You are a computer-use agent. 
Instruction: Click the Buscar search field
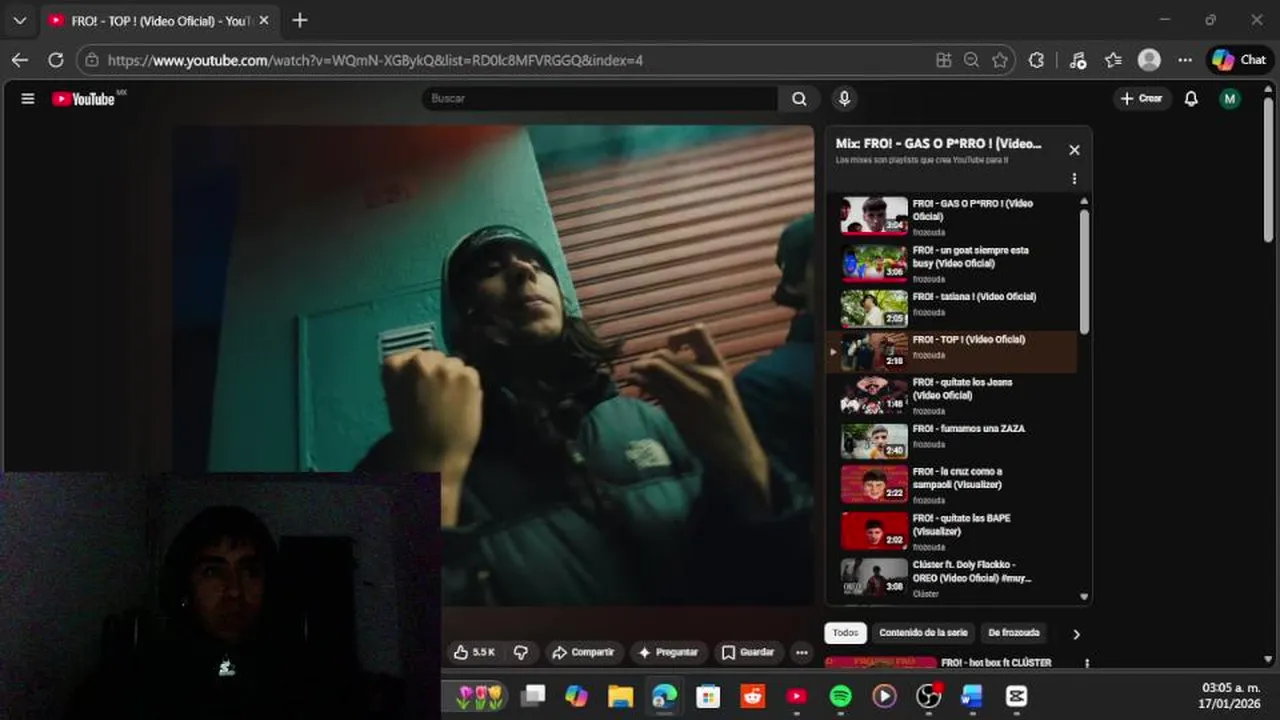click(600, 98)
